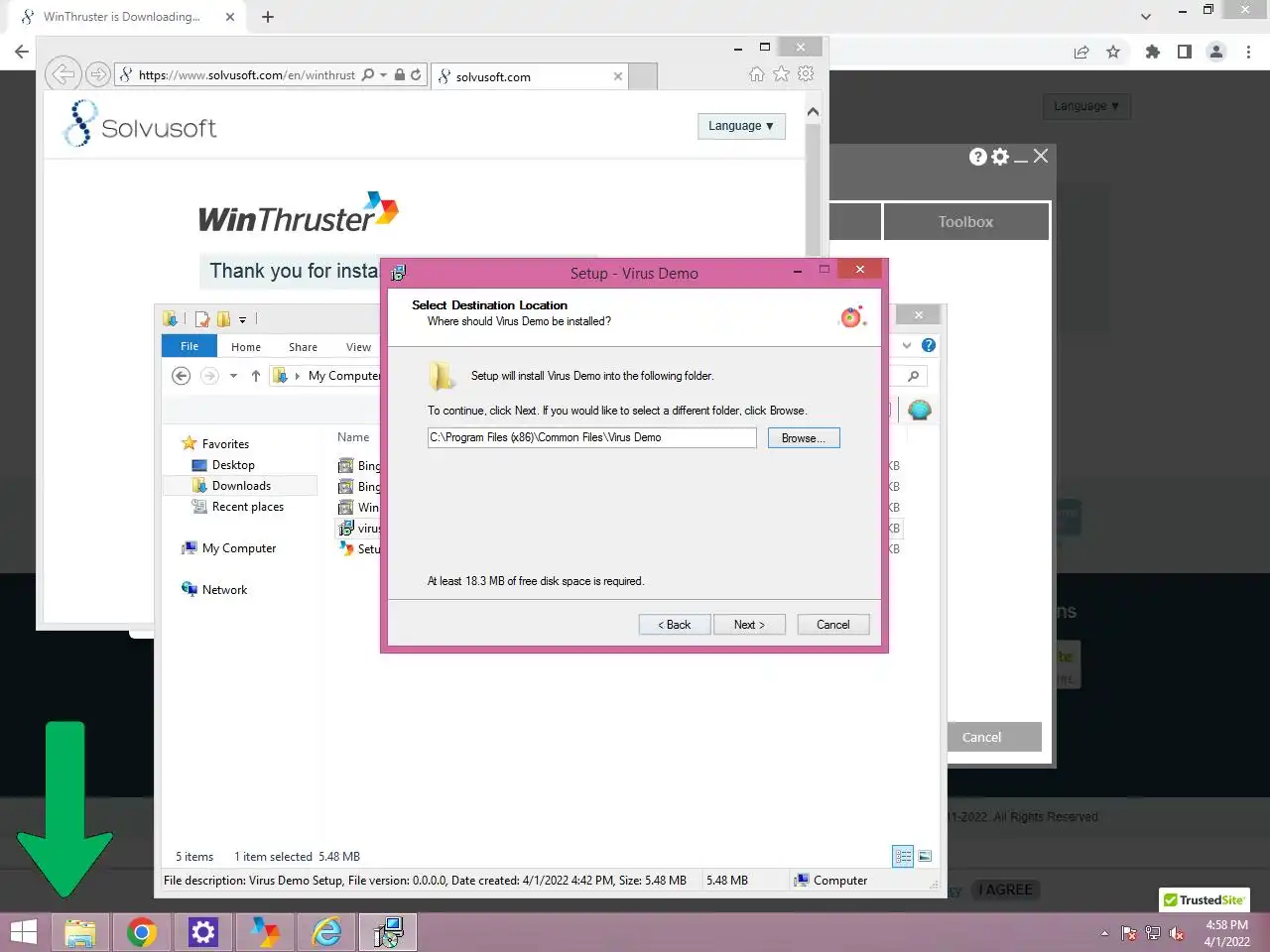Viewport: 1270px width, 952px height.
Task: Click the Explorer search magnifier icon
Action: [913, 376]
